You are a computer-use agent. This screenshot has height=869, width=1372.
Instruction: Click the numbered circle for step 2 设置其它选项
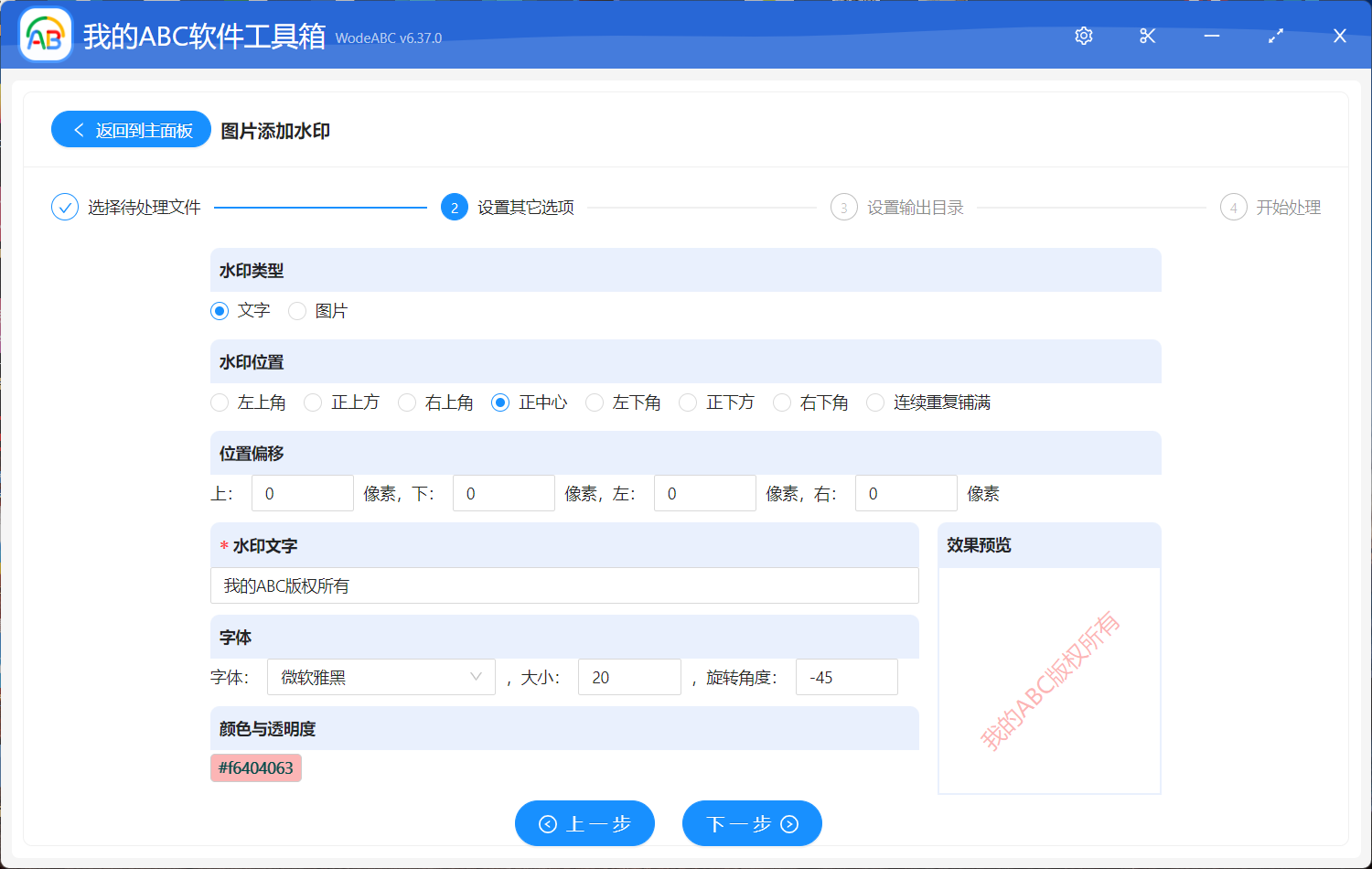point(455,207)
